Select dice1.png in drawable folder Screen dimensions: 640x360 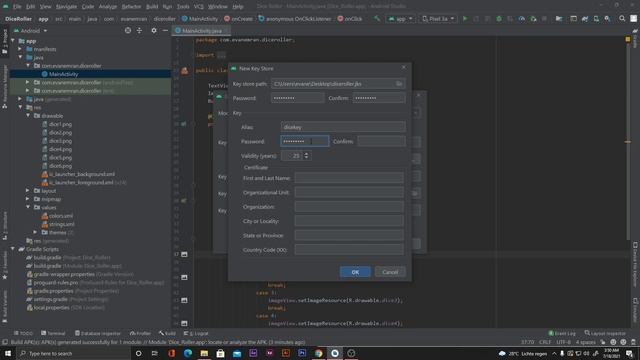tap(60, 124)
